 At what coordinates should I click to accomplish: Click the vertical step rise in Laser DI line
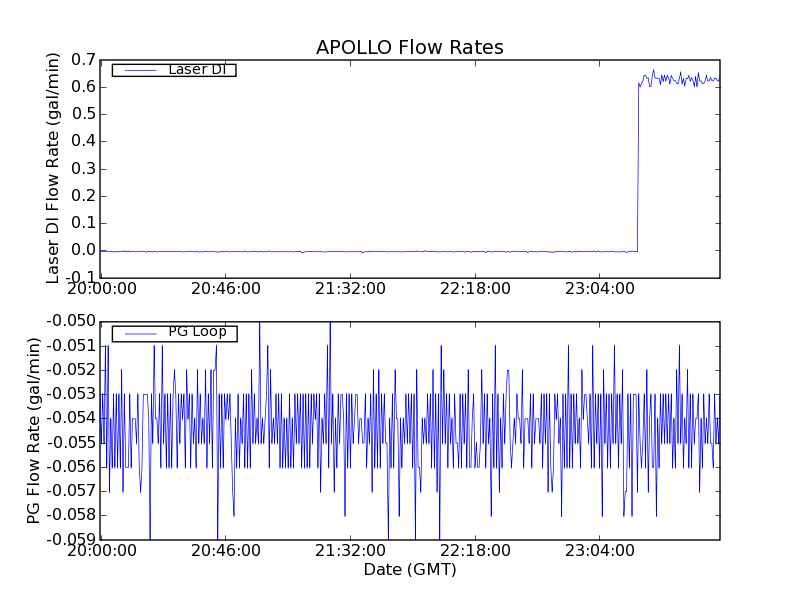click(x=638, y=170)
